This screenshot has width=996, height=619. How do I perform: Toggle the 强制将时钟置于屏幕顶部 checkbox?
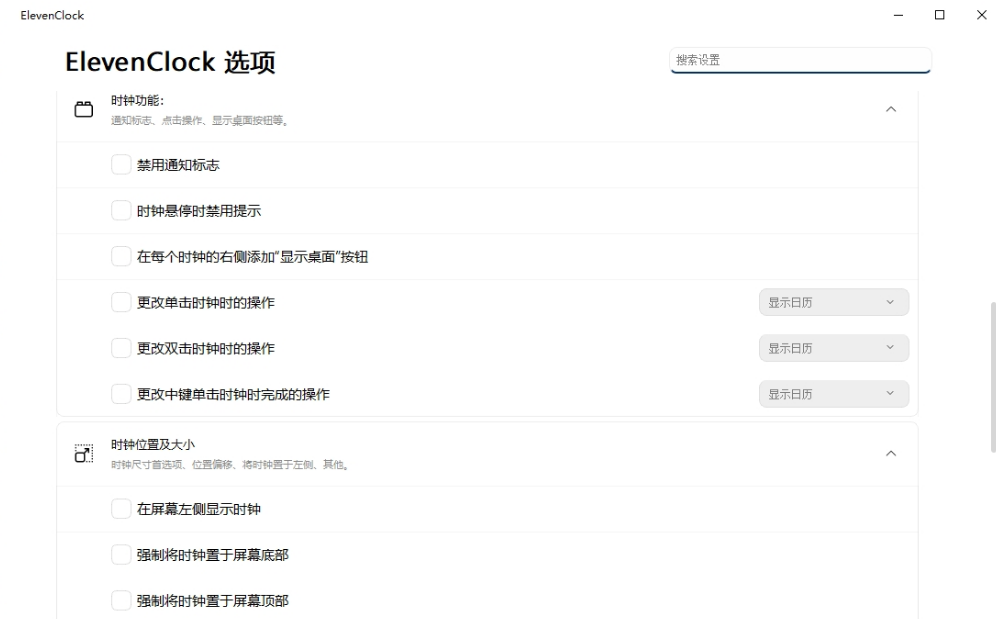point(121,600)
